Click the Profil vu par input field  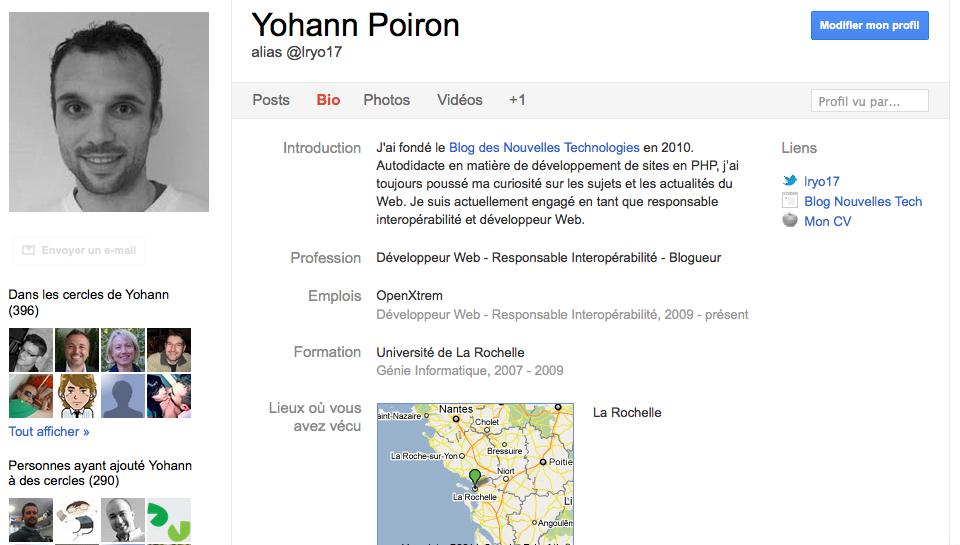[x=869, y=101]
